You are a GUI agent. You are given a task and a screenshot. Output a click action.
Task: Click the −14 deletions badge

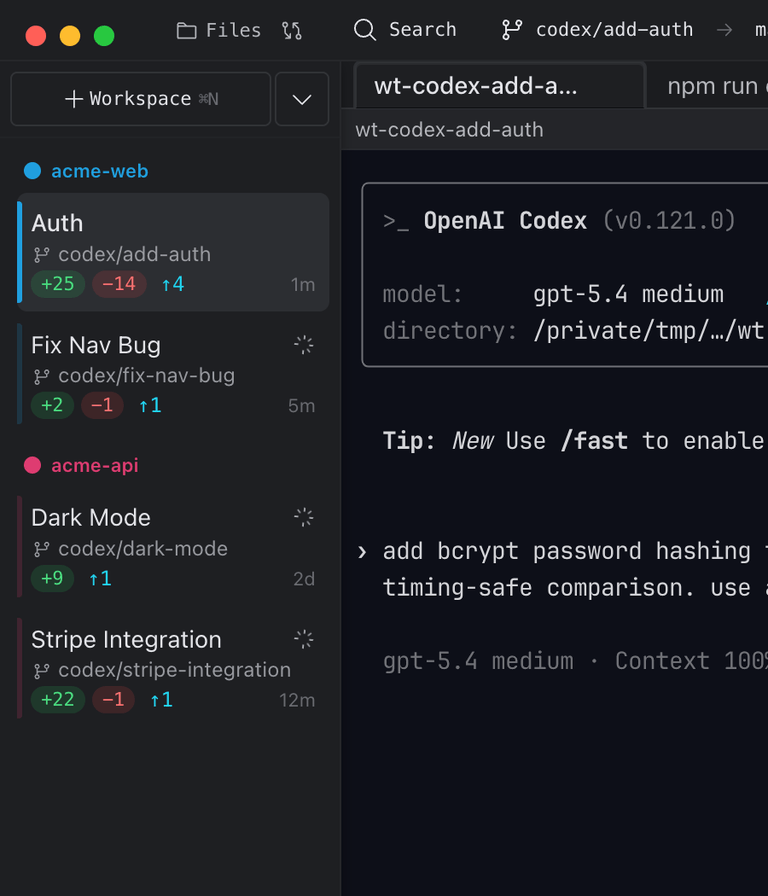tap(119, 284)
